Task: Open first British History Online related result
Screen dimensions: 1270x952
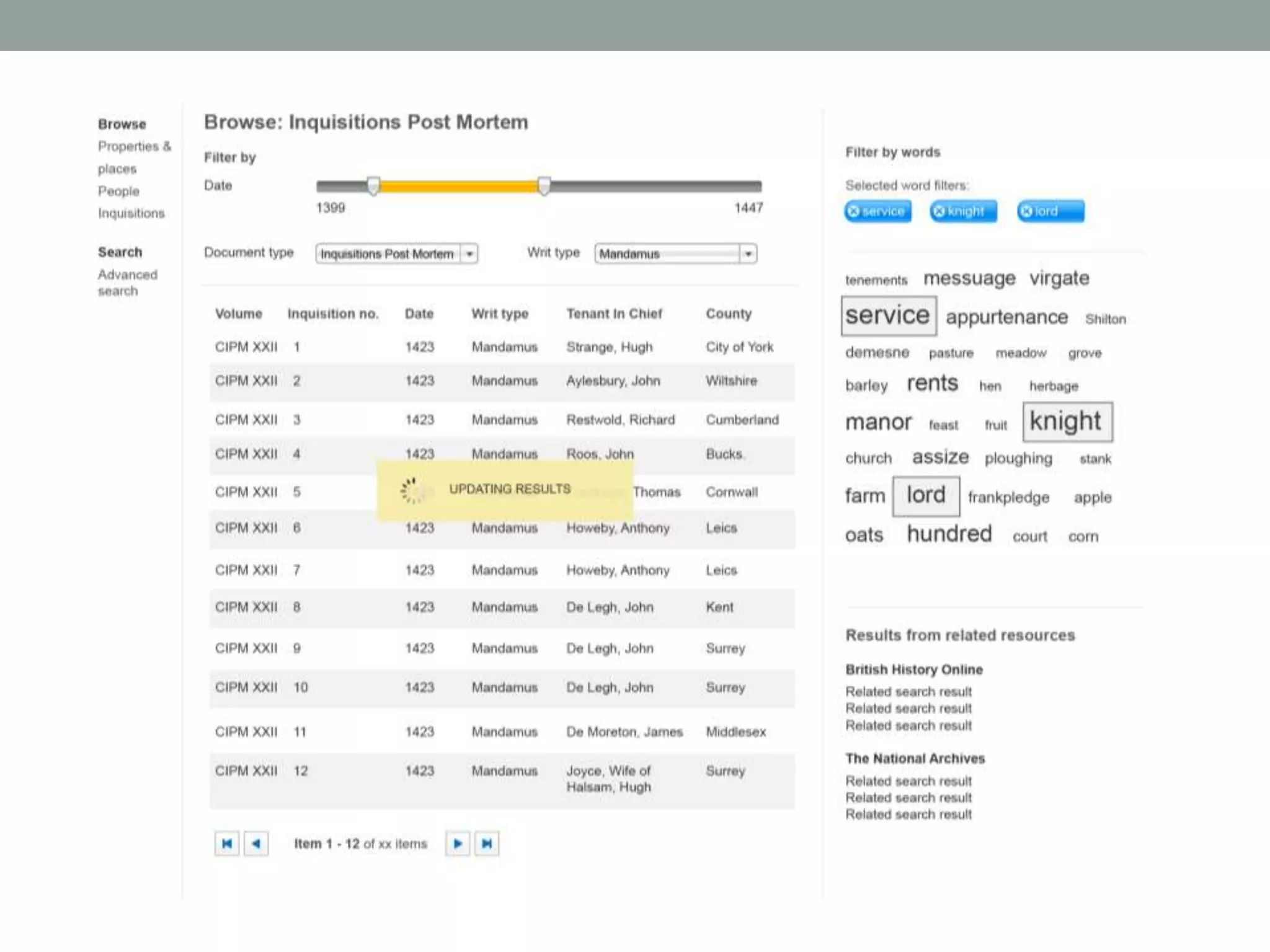Action: (x=908, y=691)
